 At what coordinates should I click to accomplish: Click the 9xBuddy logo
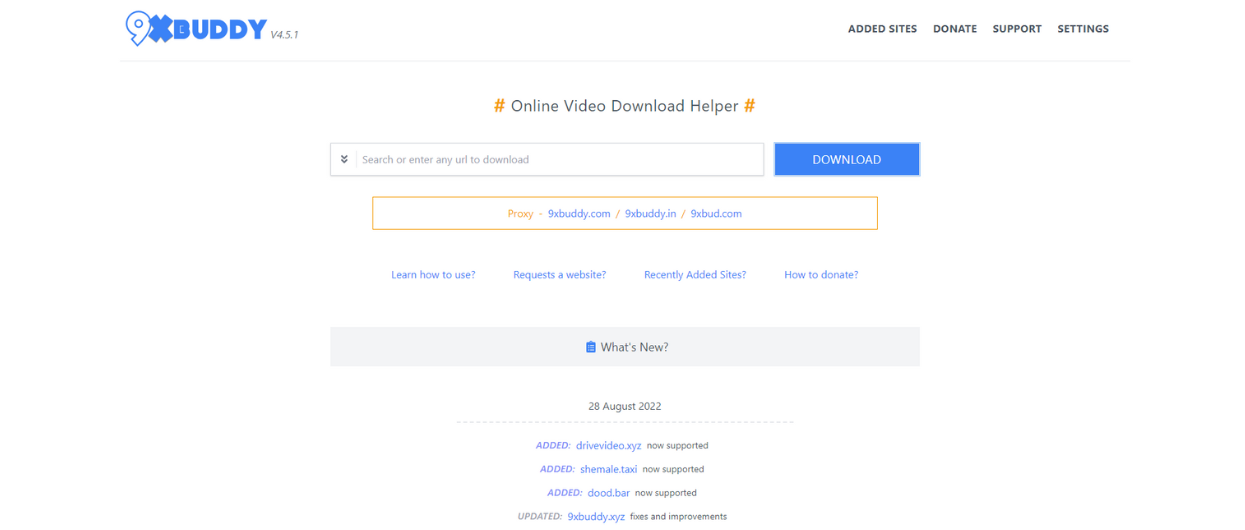pyautogui.click(x=196, y=29)
